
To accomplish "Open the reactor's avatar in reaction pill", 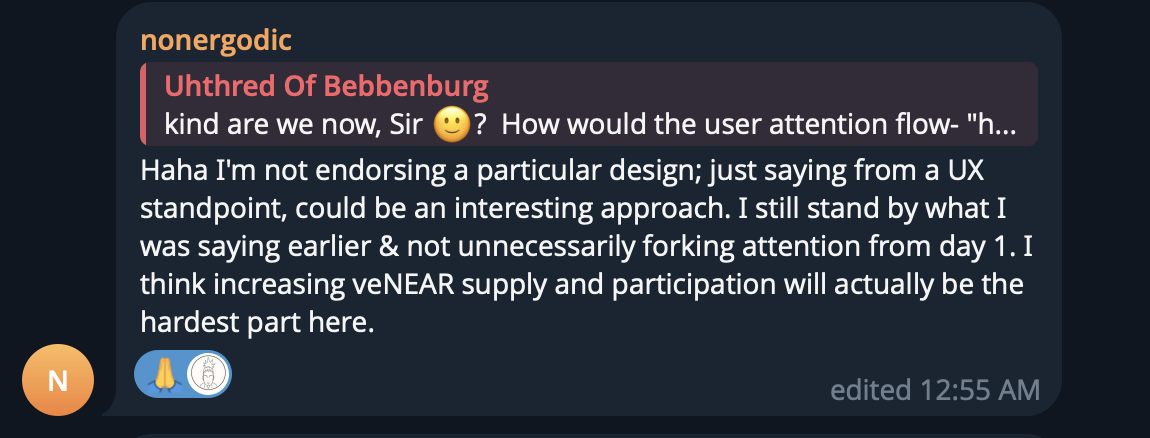I will (207, 375).
